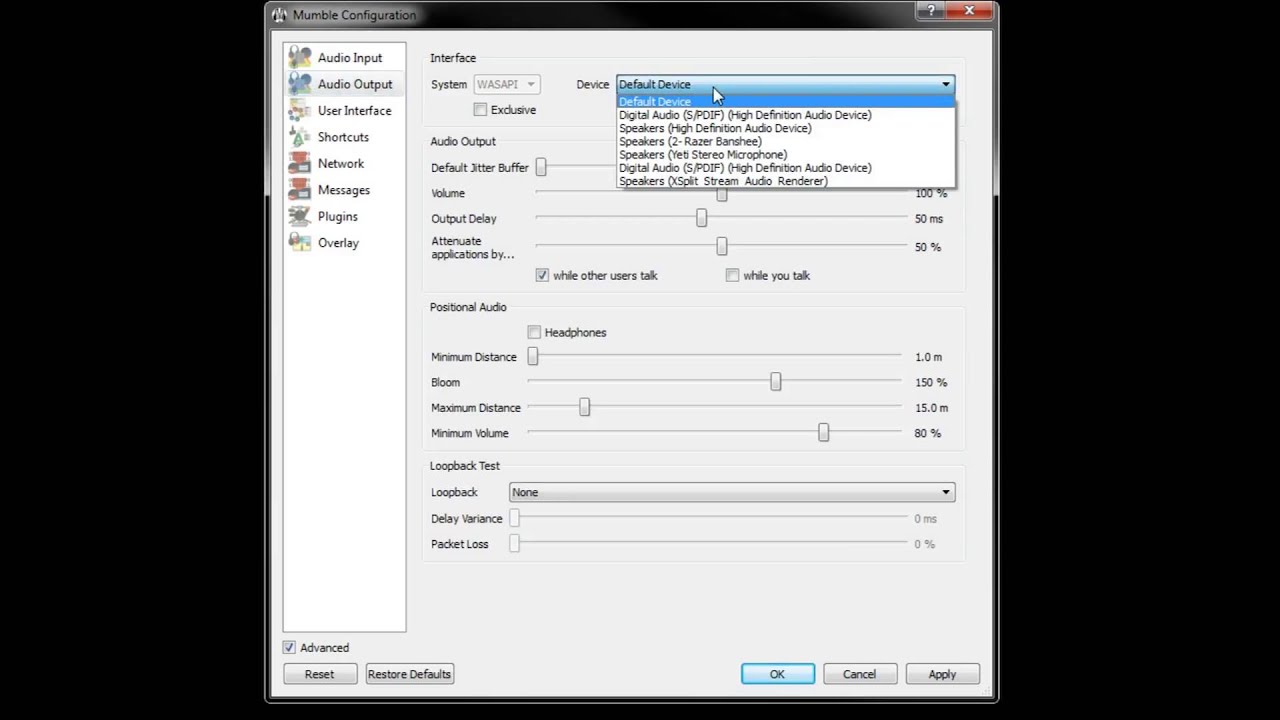
Task: Click the Output Delay slider handle
Action: pyautogui.click(x=701, y=218)
